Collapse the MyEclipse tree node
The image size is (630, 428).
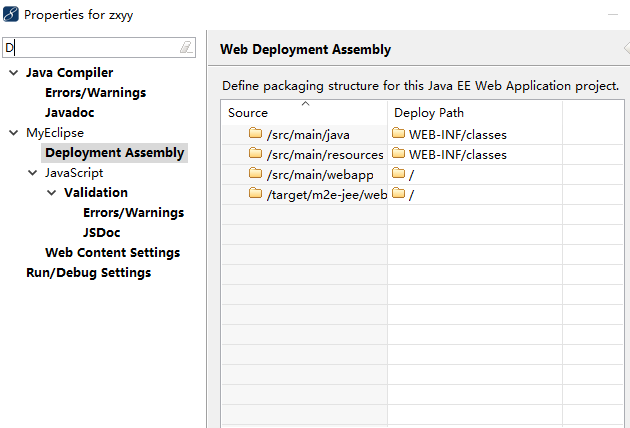click(14, 133)
